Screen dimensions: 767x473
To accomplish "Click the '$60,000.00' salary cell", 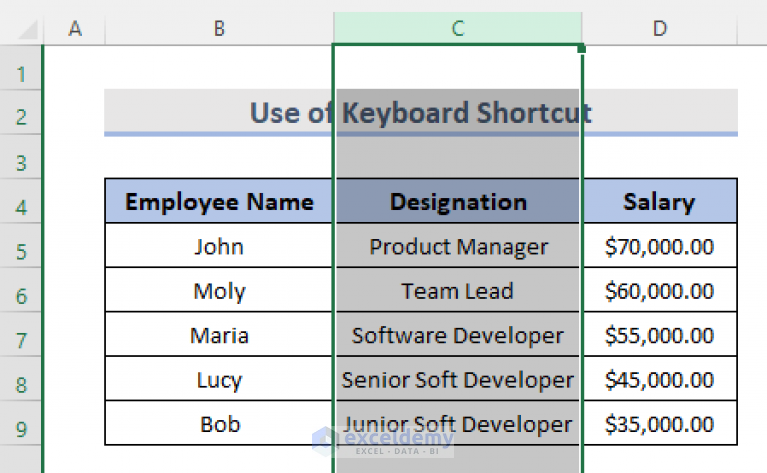I will 659,290.
